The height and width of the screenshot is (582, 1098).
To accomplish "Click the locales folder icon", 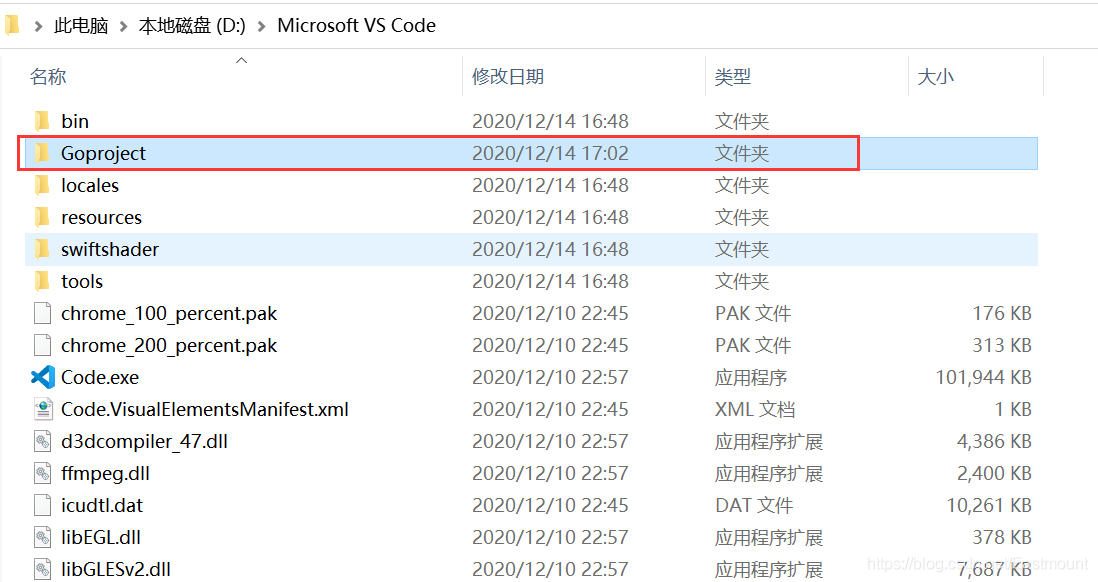I will [42, 186].
